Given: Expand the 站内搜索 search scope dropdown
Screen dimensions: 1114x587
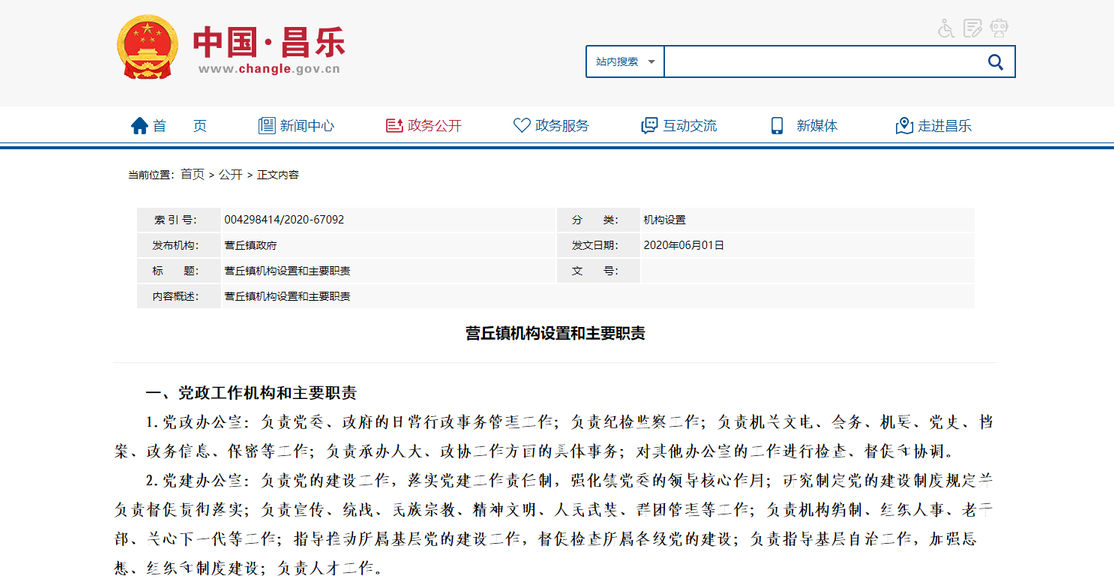Looking at the screenshot, I should coord(625,62).
